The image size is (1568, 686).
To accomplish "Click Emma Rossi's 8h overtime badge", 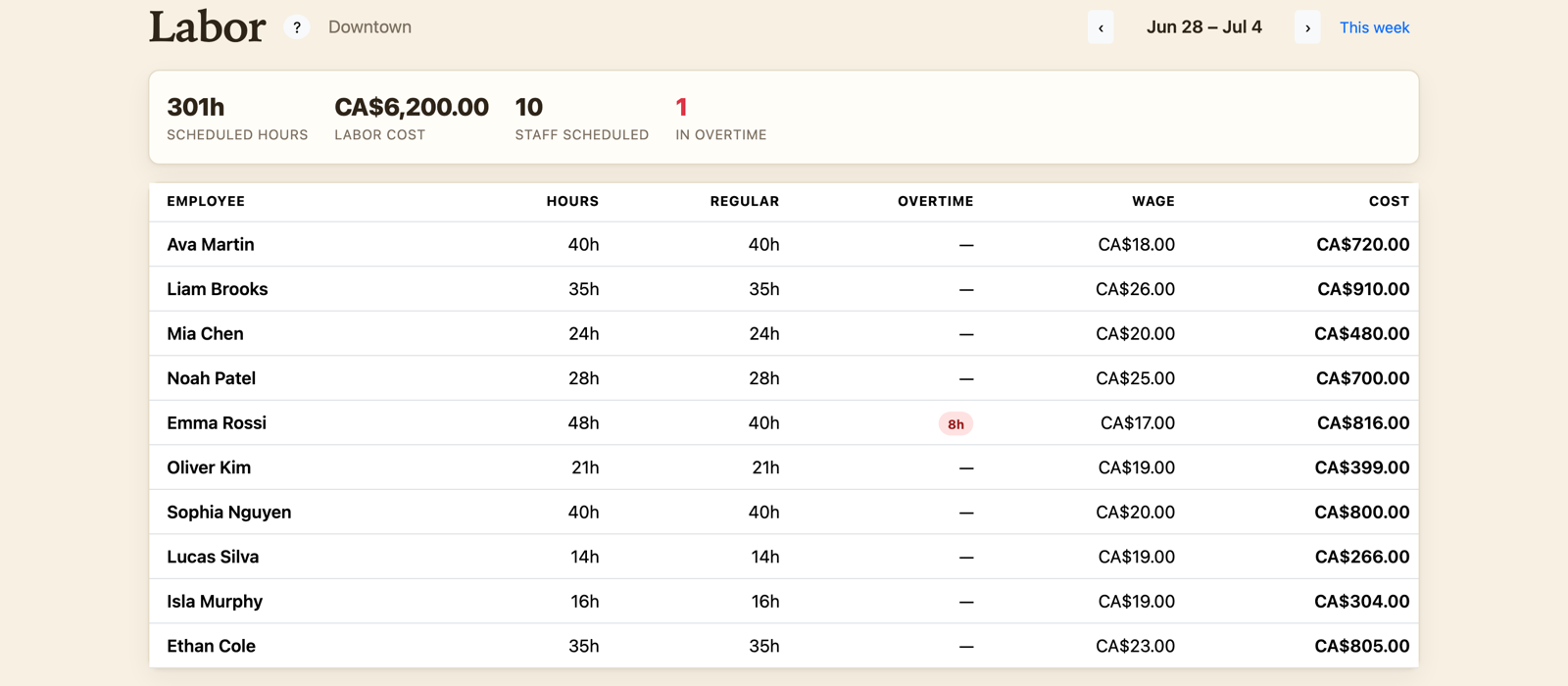I will click(x=955, y=423).
